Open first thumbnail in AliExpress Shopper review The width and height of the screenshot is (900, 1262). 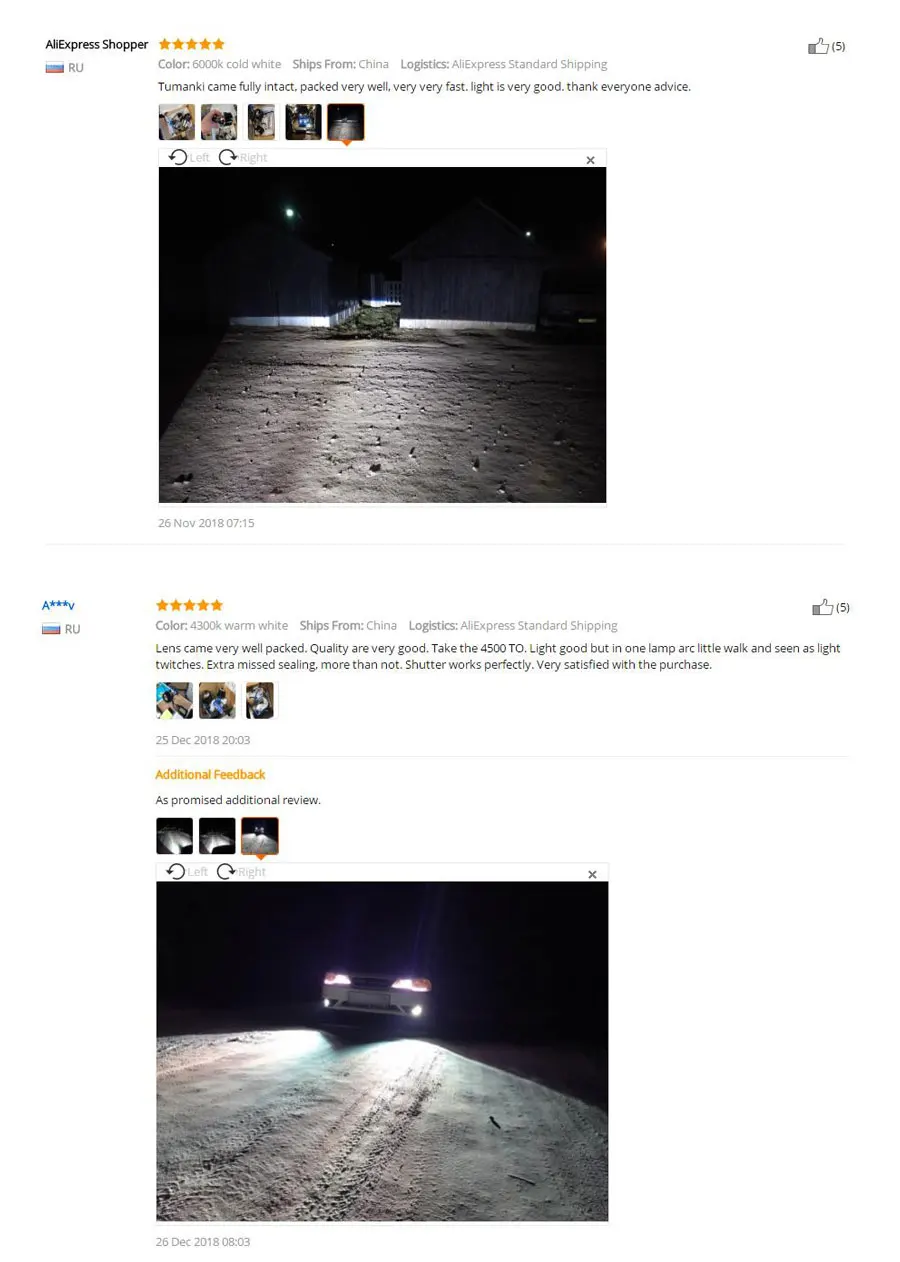(177, 122)
